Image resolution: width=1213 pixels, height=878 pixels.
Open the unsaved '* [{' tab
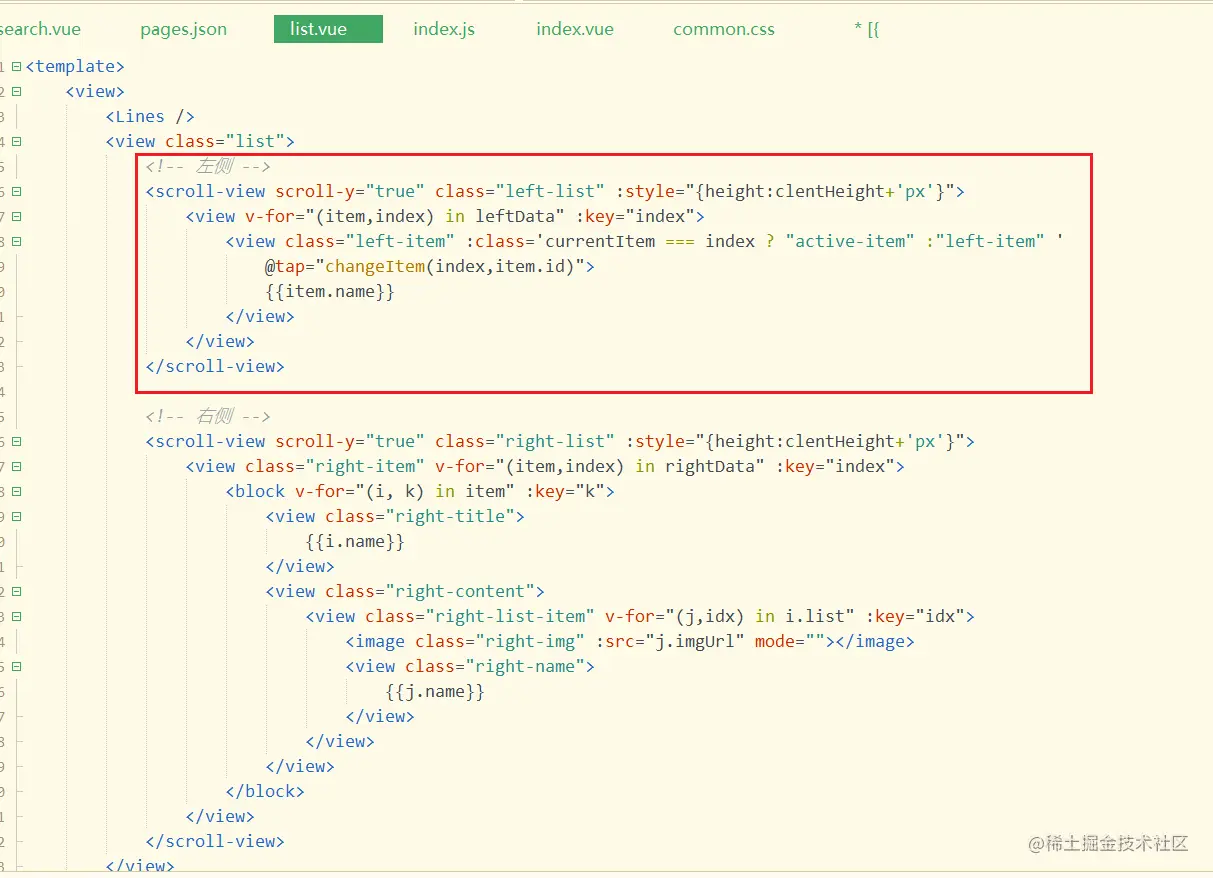pyautogui.click(x=866, y=29)
